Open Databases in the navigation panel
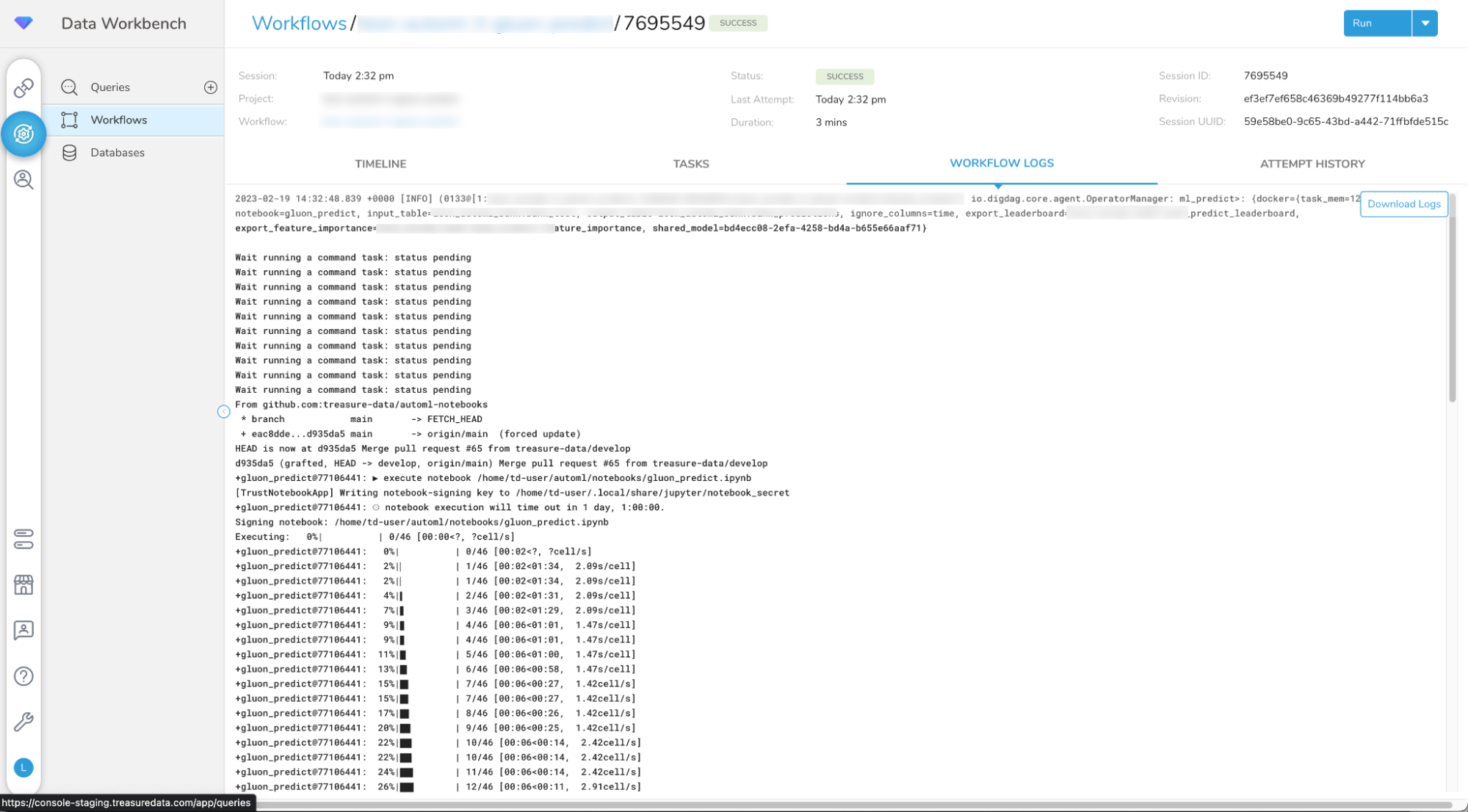This screenshot has height=812, width=1468. 117,153
